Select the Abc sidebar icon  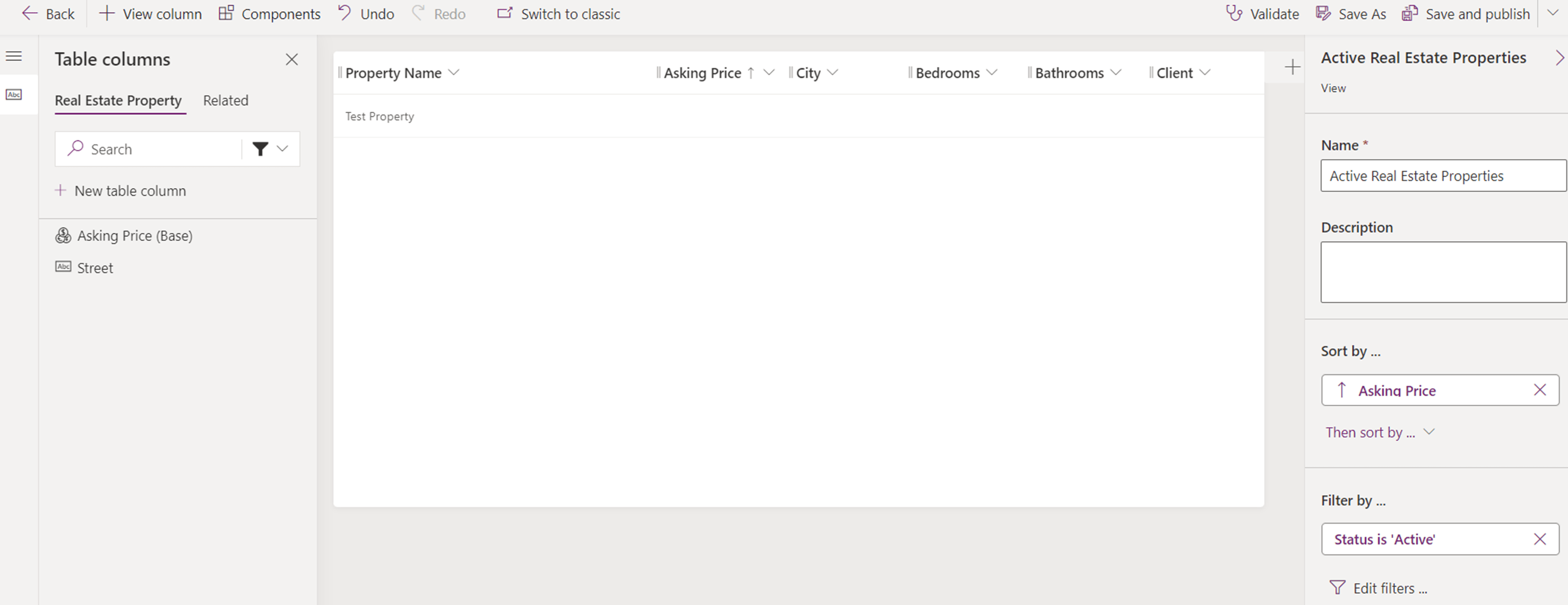(x=13, y=95)
